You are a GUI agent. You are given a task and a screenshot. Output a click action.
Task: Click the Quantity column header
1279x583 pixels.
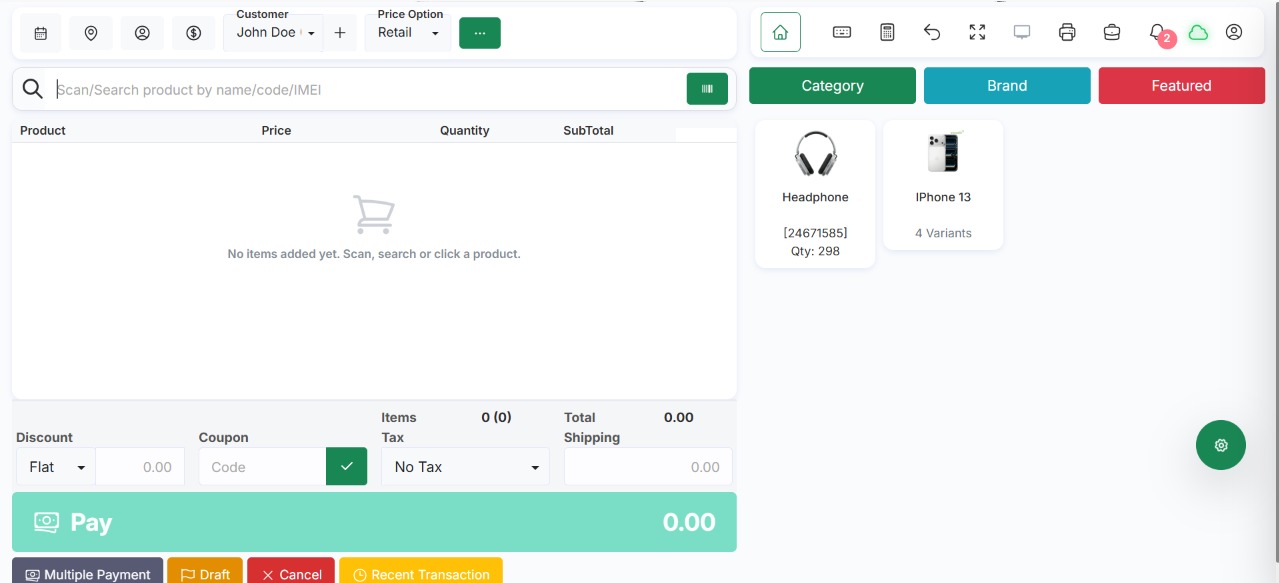[465, 131]
